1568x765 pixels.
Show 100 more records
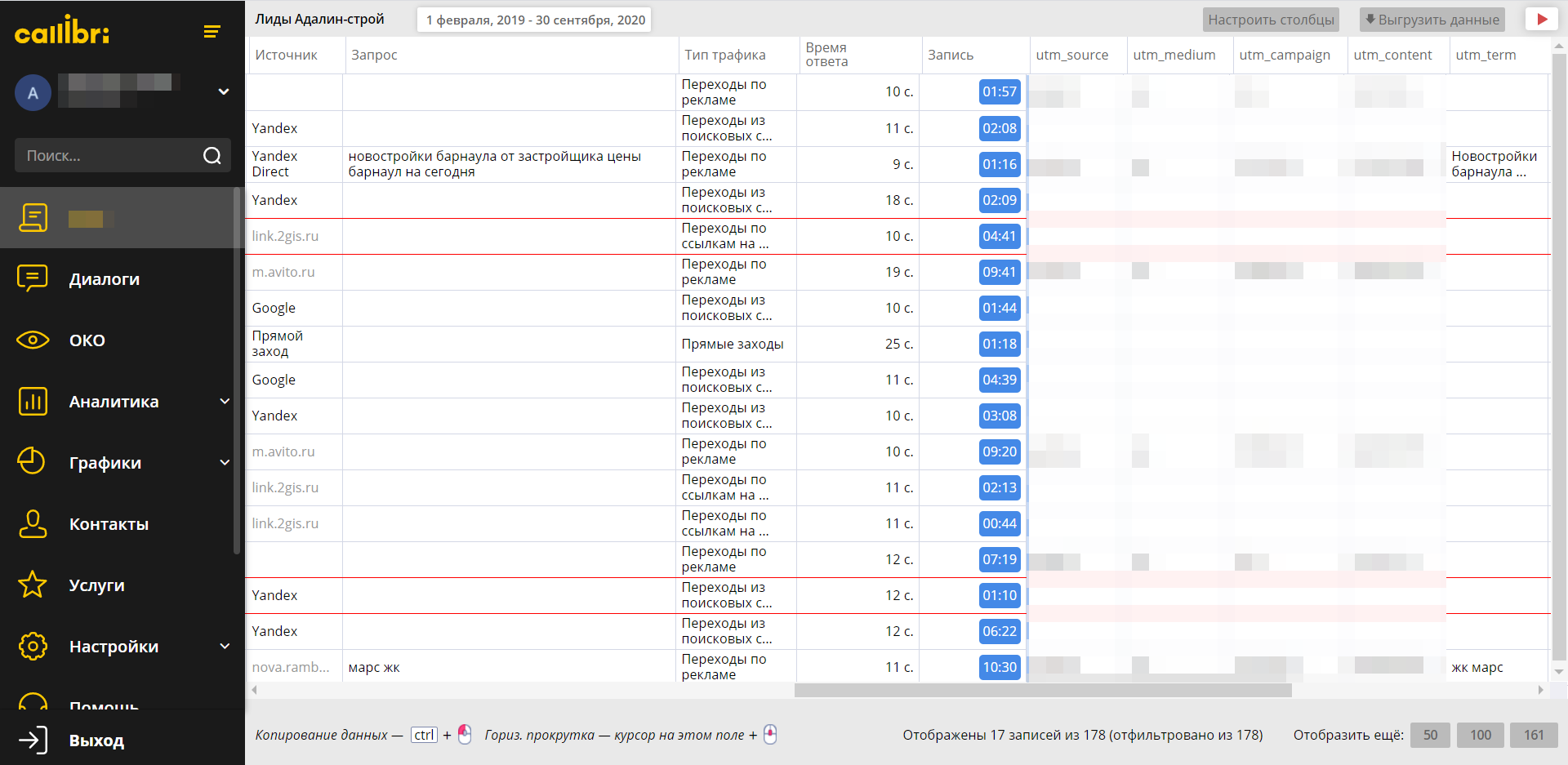pyautogui.click(x=1481, y=735)
